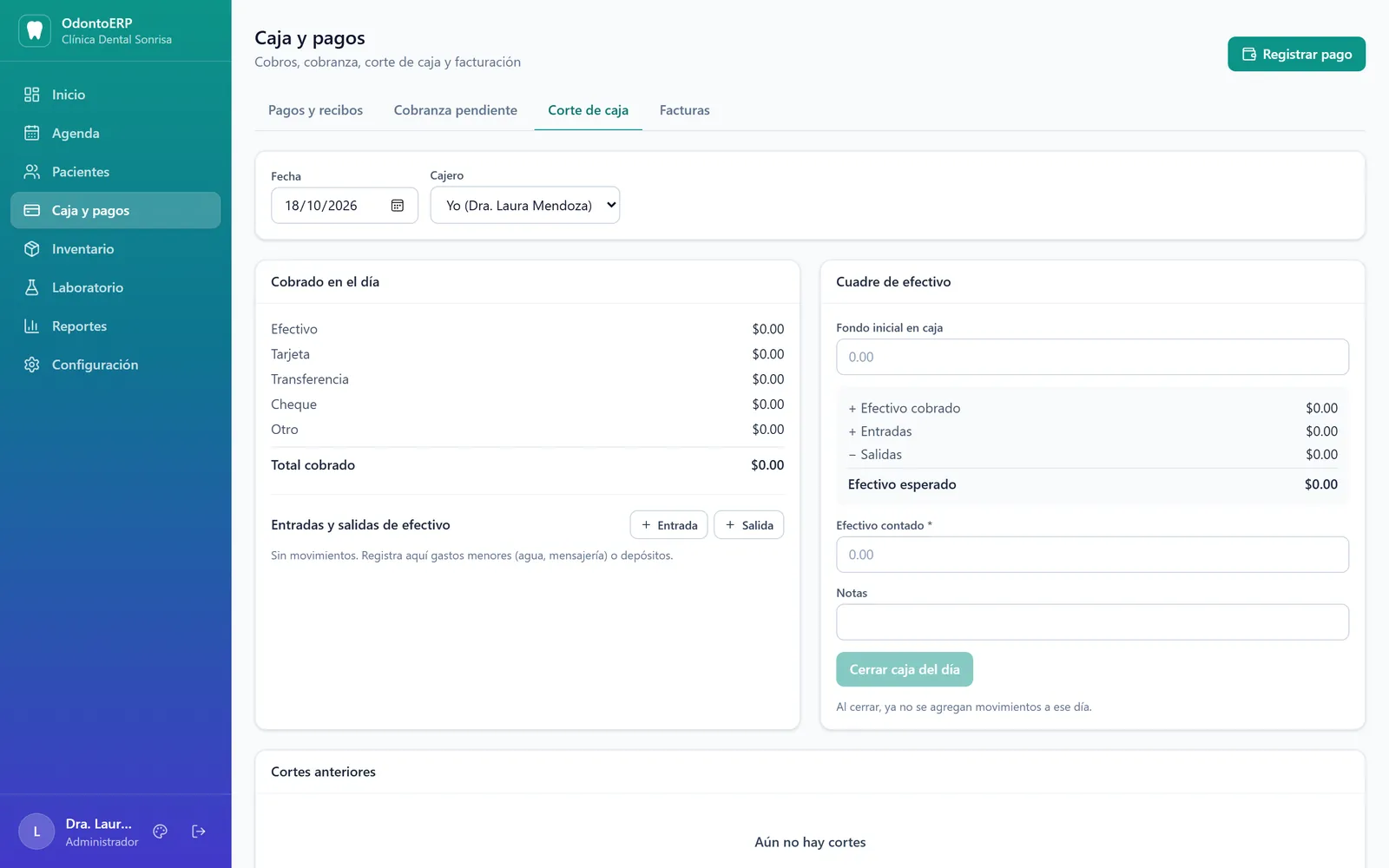This screenshot has width=1389, height=868.
Task: Focus the Efectivo contado field
Action: (x=1092, y=555)
